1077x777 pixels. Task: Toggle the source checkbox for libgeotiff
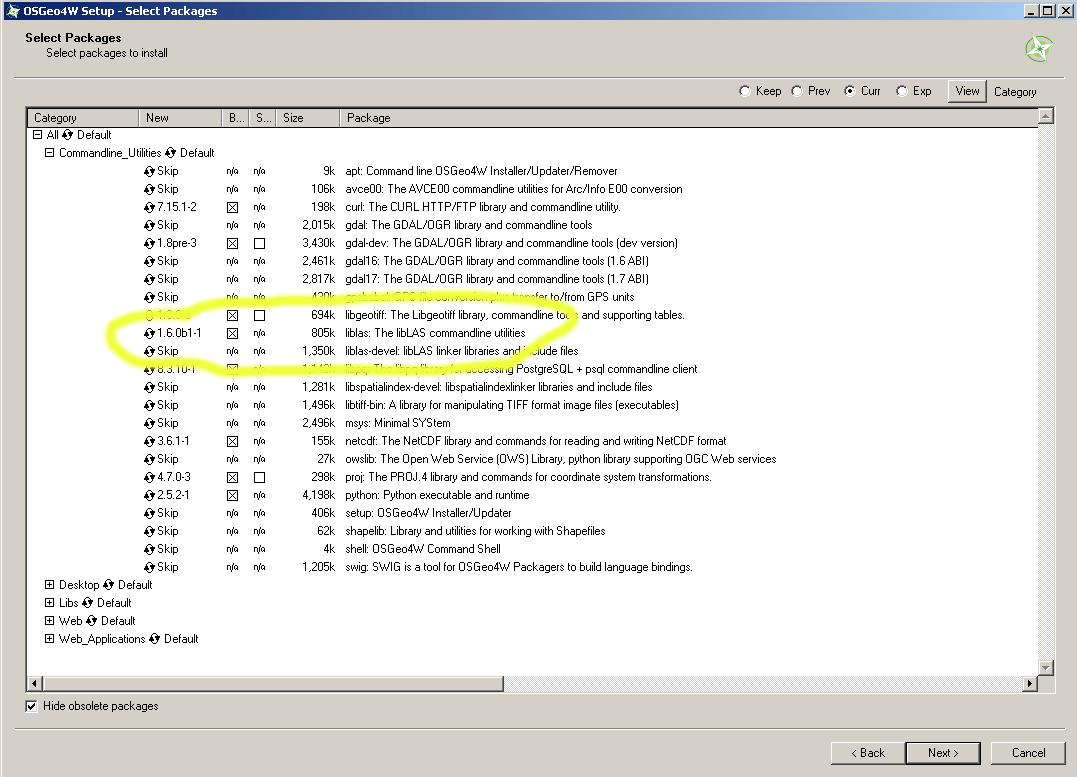click(259, 315)
